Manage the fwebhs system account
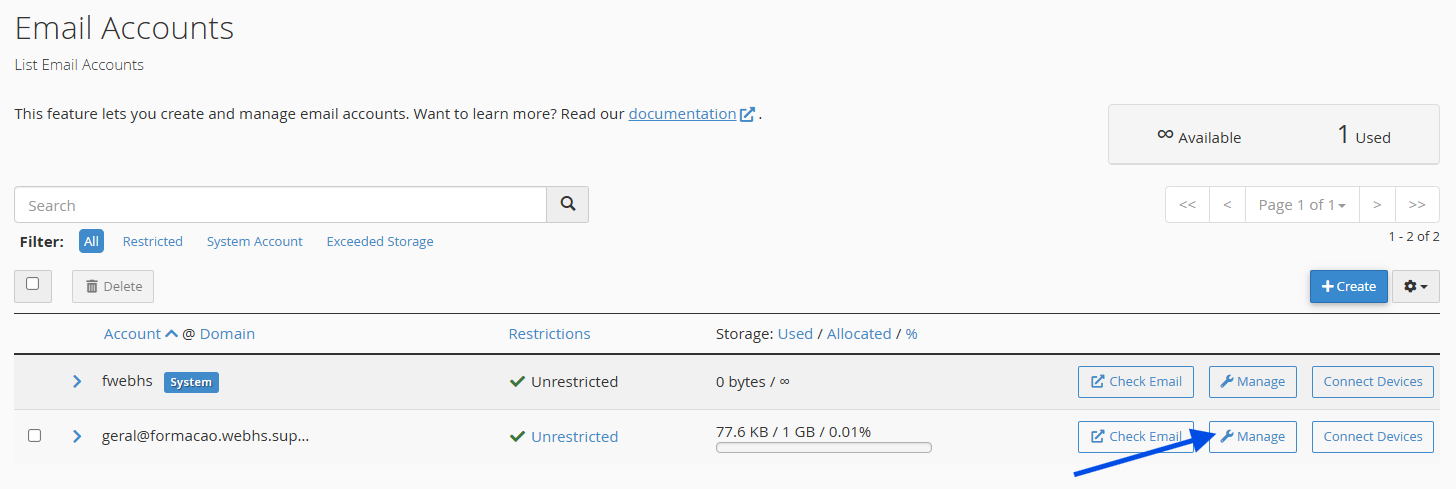The width and height of the screenshot is (1456, 489). [x=1252, y=381]
